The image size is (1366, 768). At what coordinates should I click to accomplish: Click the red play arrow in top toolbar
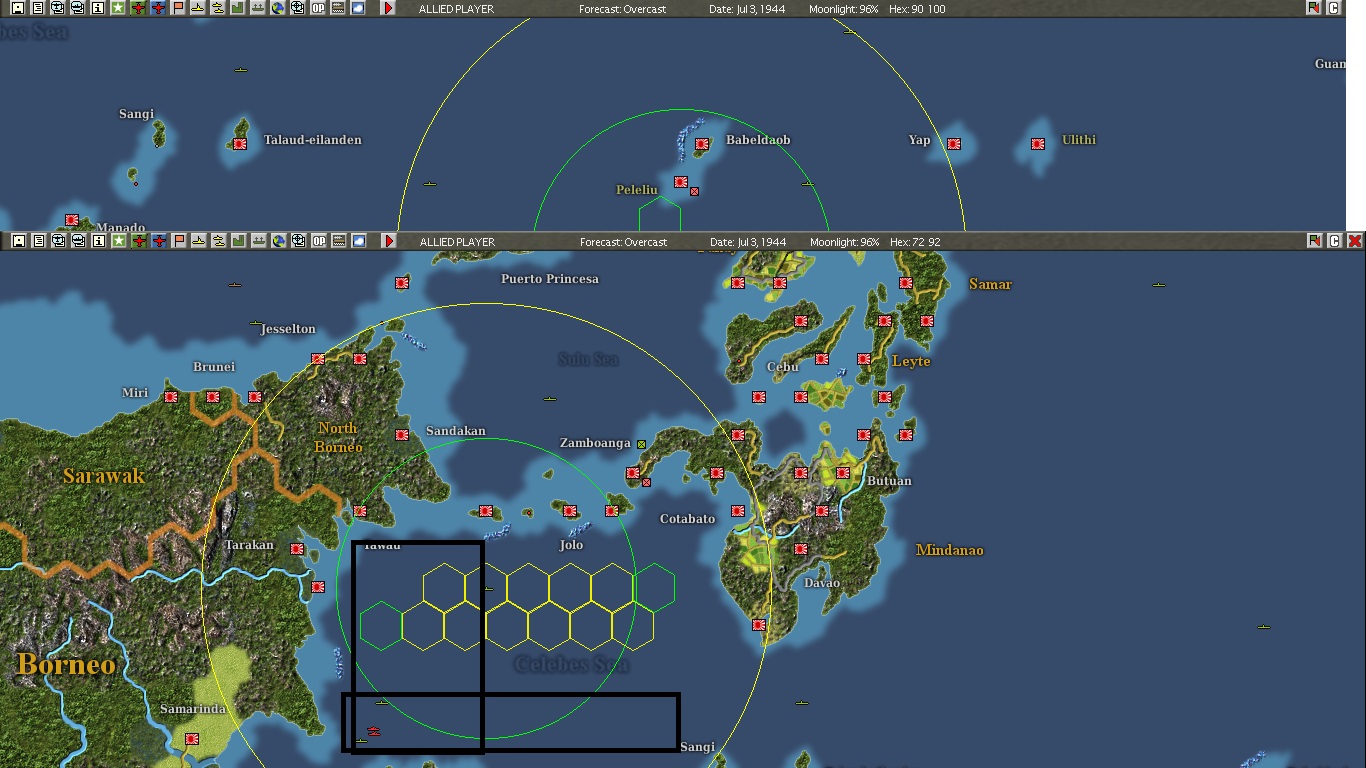coord(388,8)
